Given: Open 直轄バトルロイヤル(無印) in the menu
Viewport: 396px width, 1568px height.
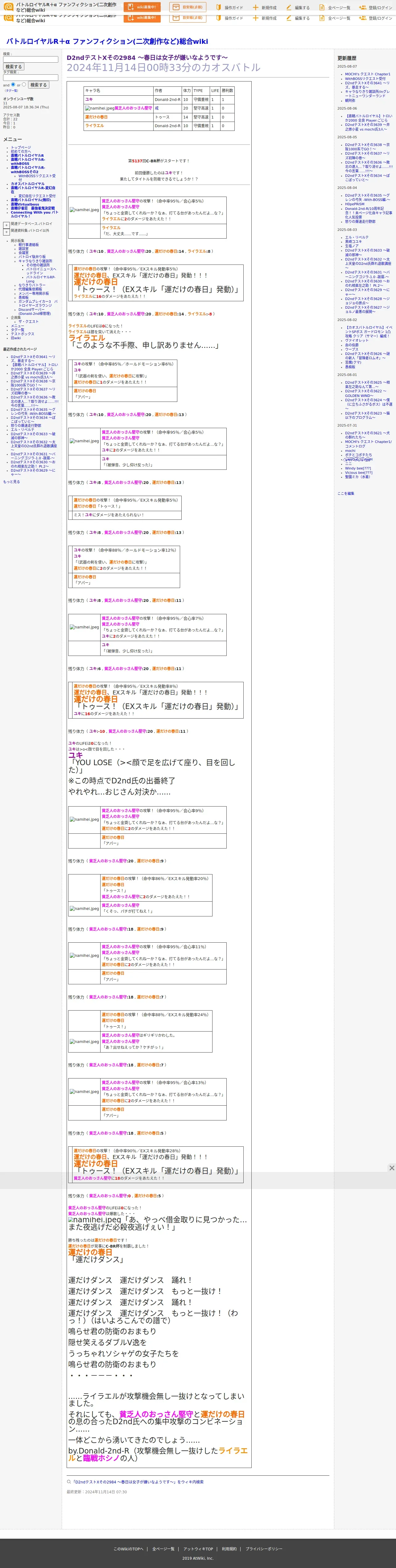Looking at the screenshot, I should point(31,200).
